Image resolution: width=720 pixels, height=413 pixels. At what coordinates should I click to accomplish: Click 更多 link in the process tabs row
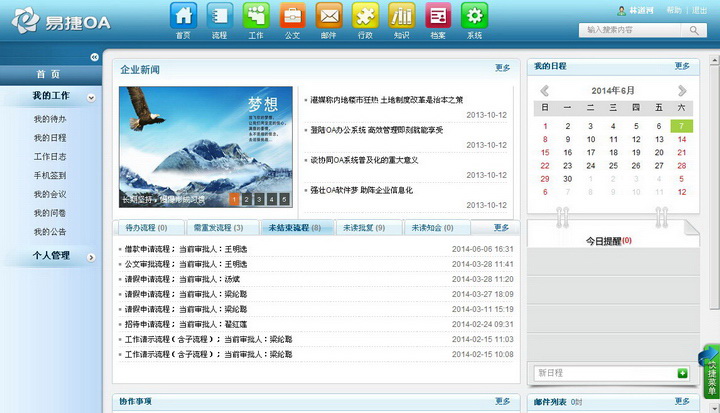[x=501, y=227]
